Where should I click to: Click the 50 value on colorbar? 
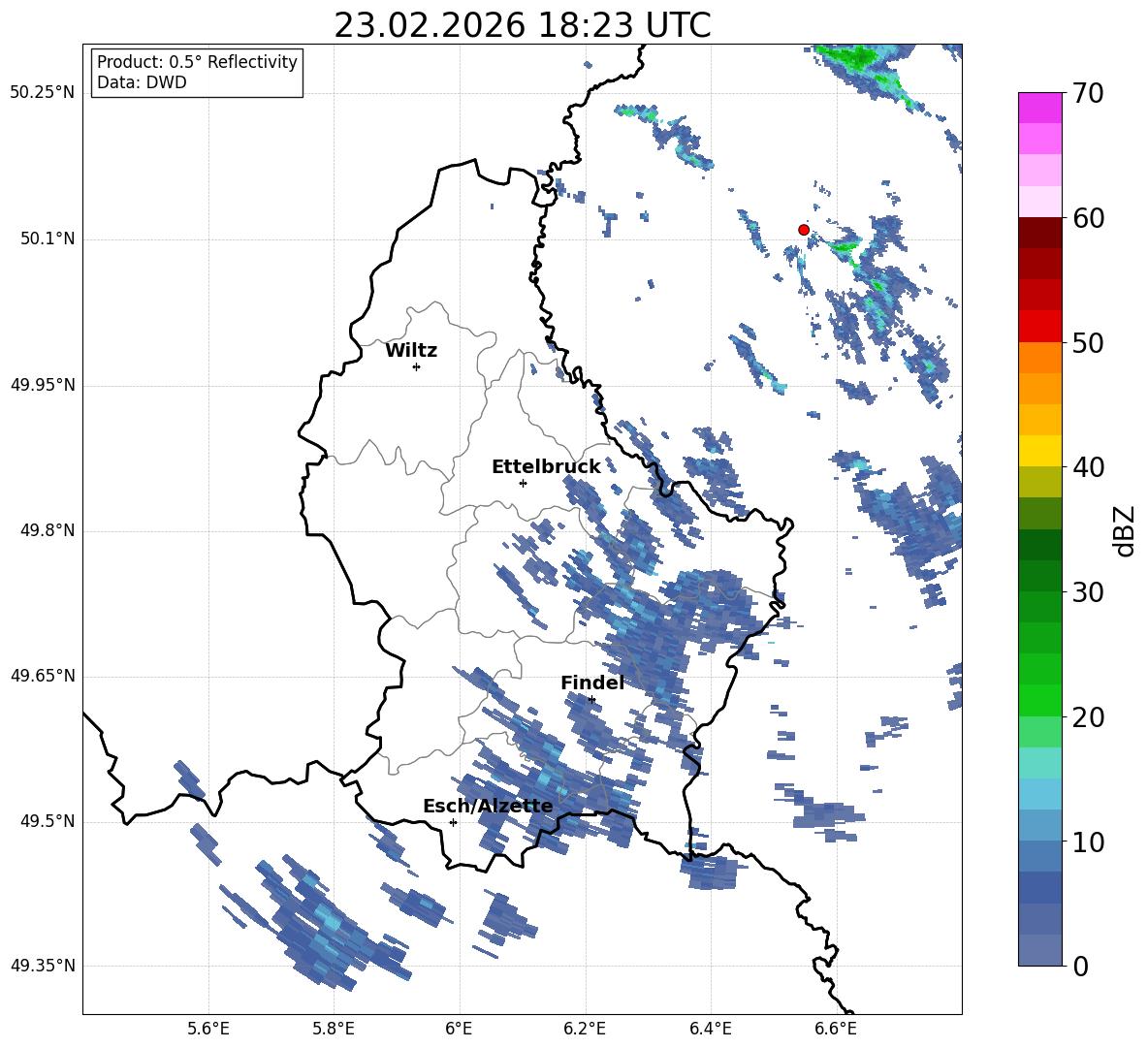1088,342
